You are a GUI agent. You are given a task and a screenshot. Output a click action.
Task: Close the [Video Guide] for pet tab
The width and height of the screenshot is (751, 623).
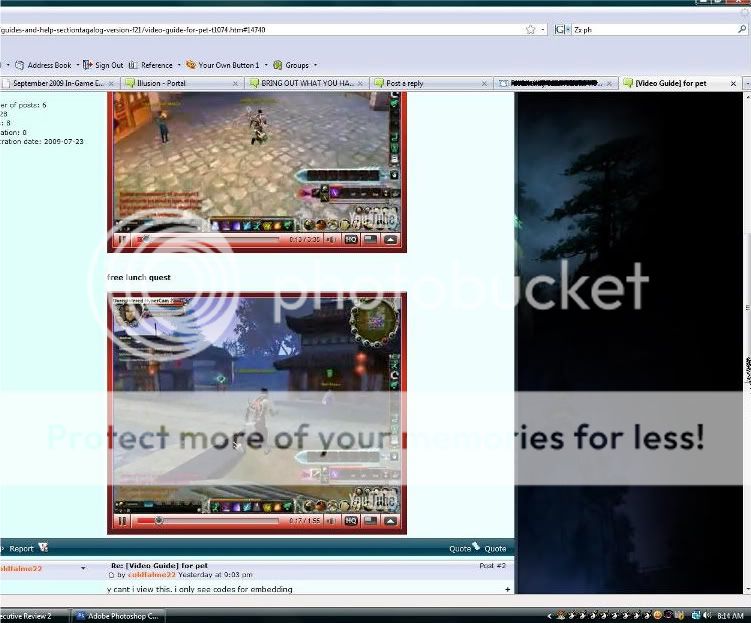(733, 84)
